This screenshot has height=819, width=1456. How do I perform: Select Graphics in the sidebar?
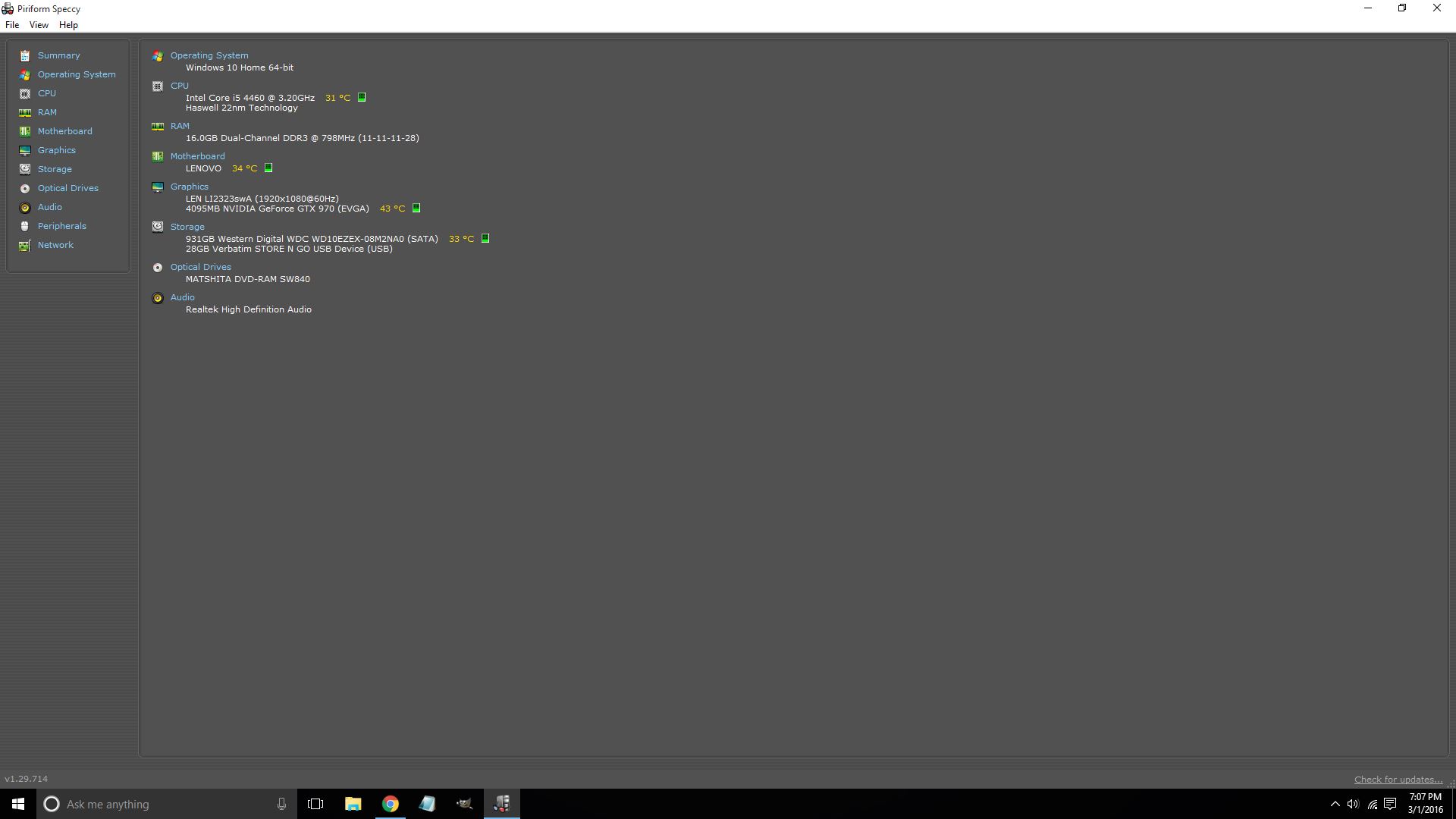pos(57,150)
